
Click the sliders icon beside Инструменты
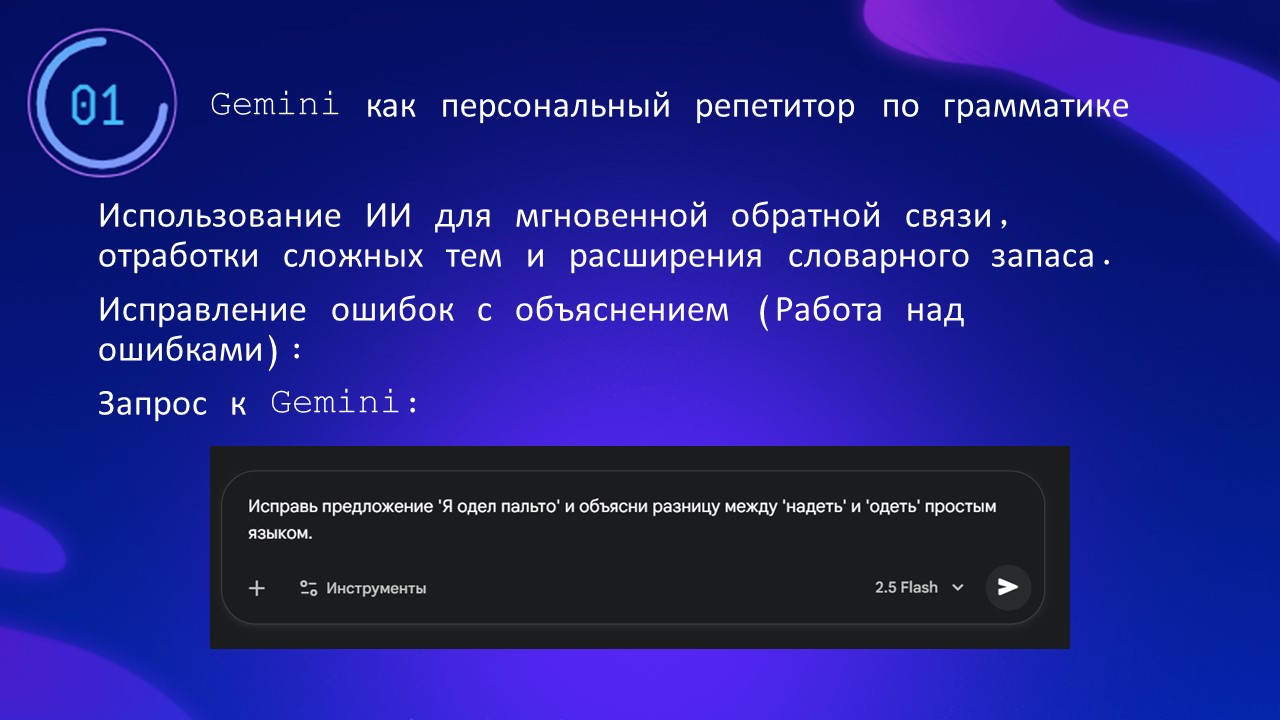coord(309,588)
